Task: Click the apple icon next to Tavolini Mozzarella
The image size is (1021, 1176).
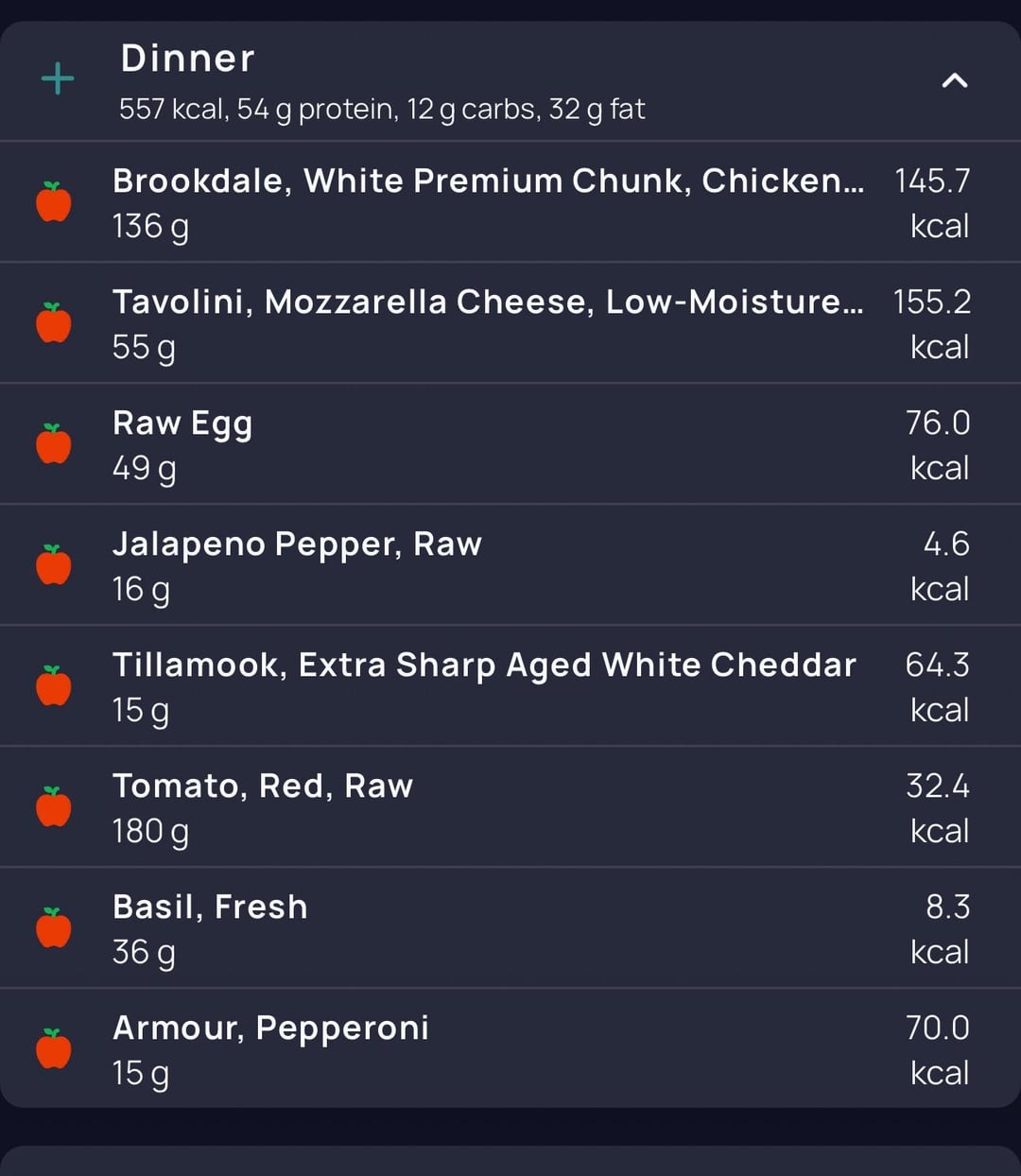Action: coord(54,322)
